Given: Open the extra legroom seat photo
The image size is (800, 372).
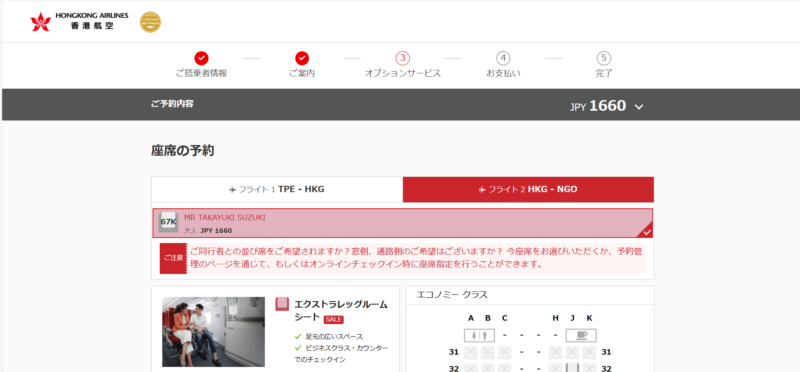Looking at the screenshot, I should click(x=213, y=332).
